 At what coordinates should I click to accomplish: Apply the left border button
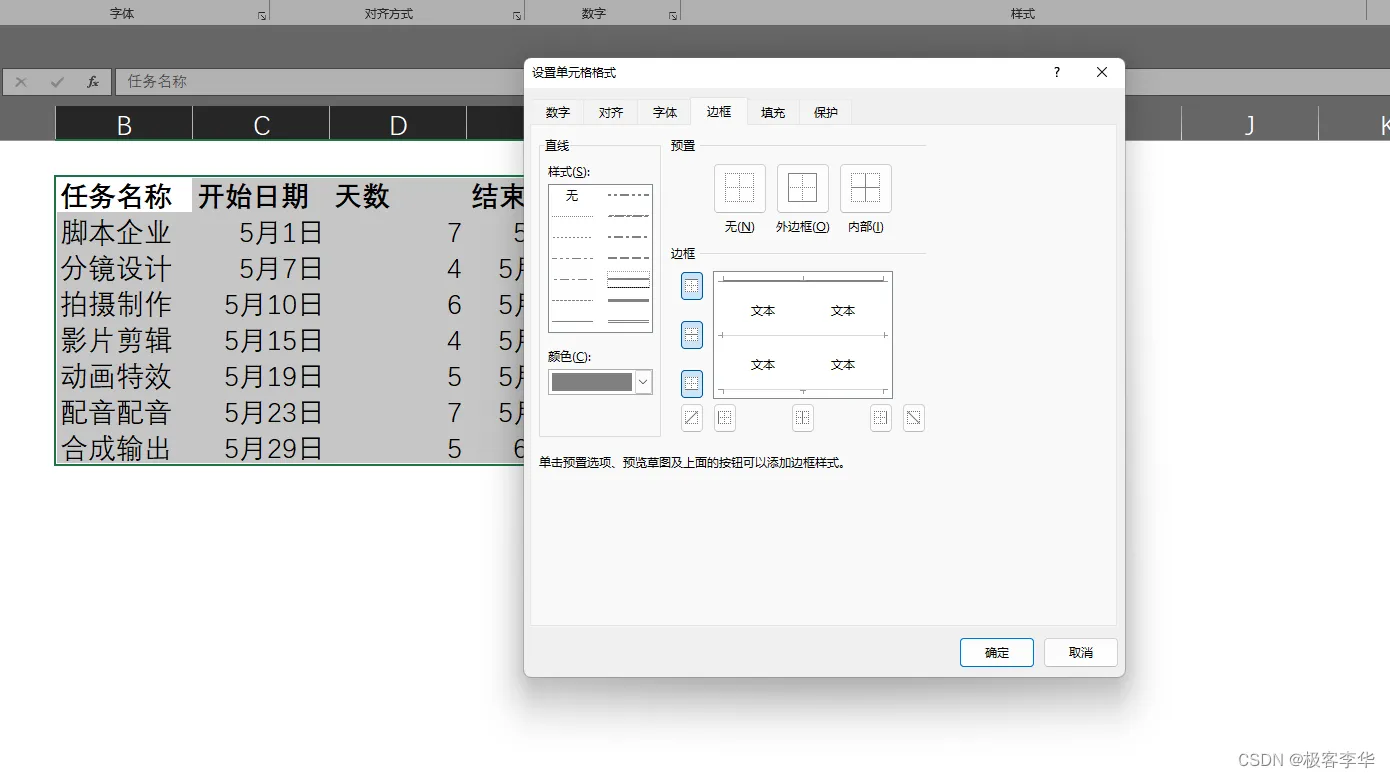[x=725, y=418]
